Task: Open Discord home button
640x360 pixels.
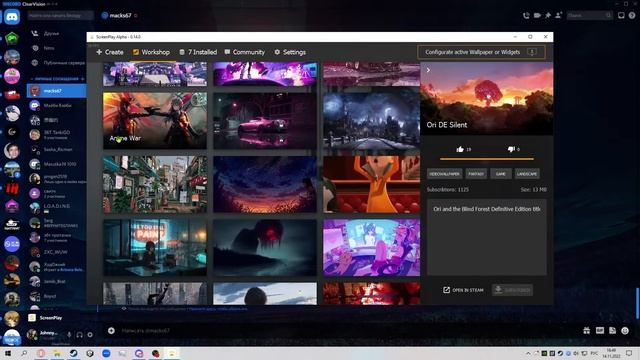Action: (12, 17)
